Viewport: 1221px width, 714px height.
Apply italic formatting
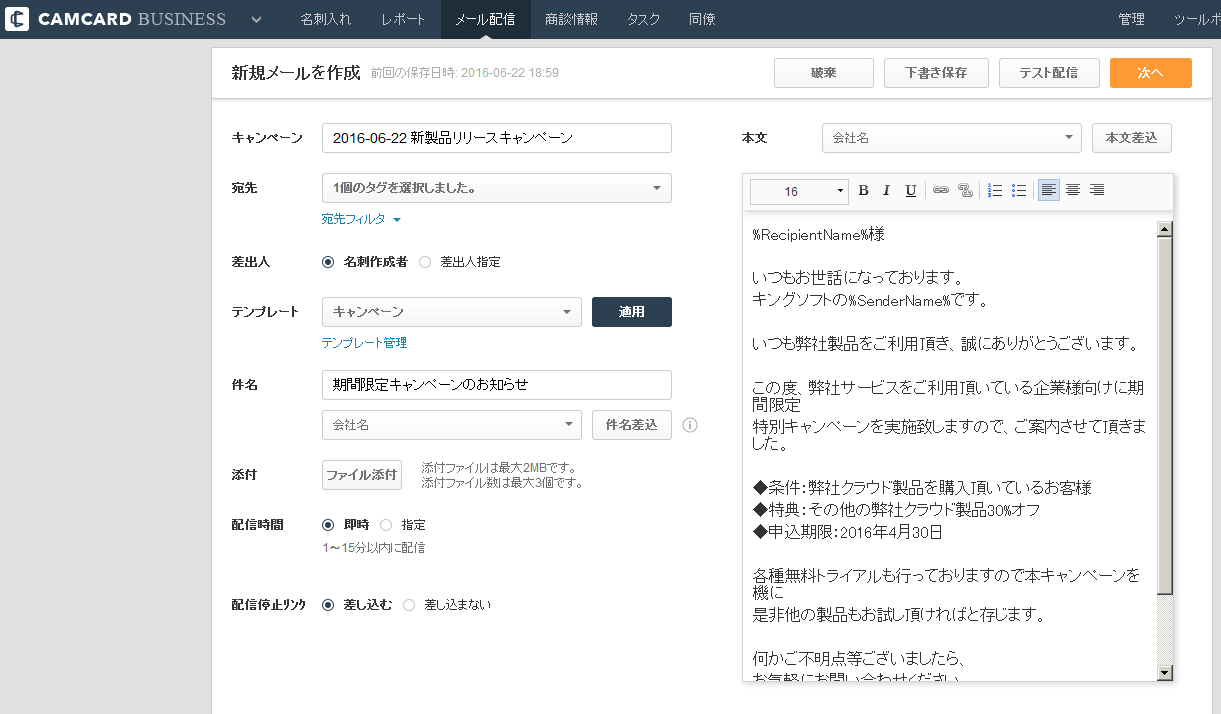(x=886, y=190)
